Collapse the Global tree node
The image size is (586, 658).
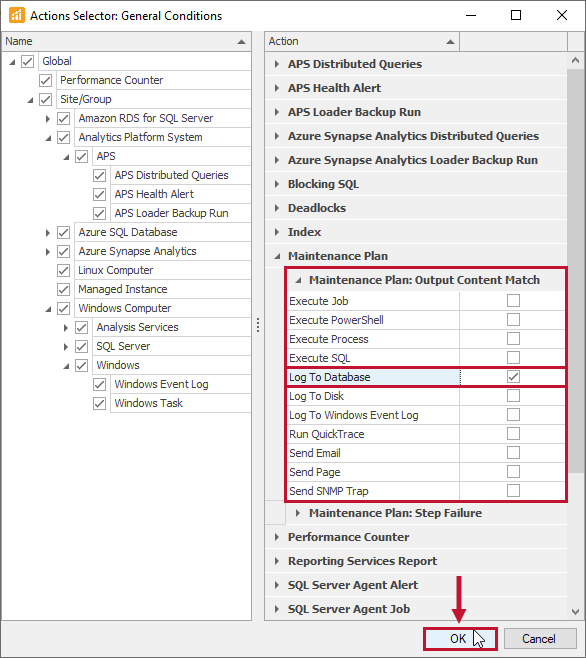pos(12,62)
